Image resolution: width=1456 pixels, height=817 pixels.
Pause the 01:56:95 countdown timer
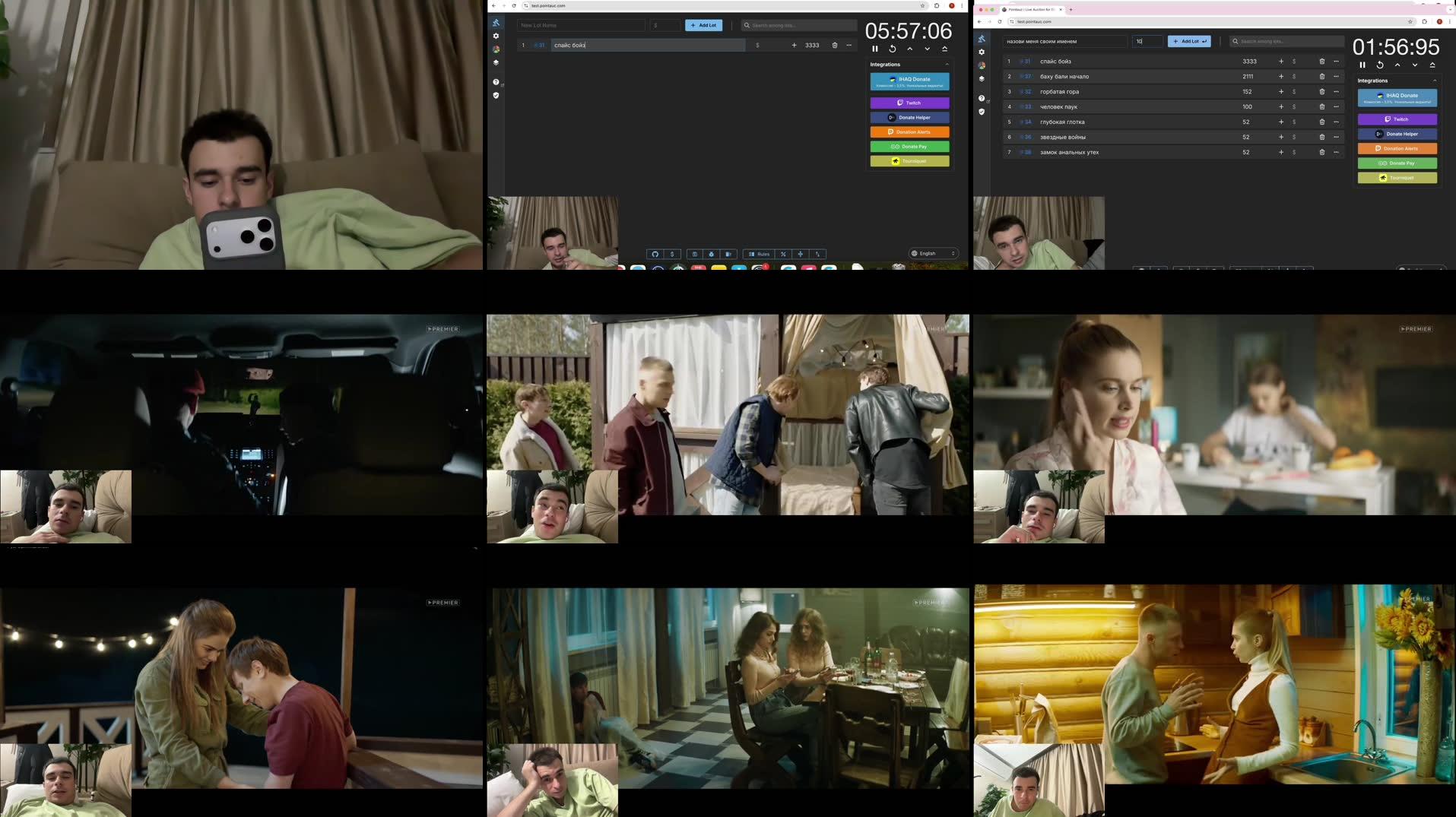coord(1362,65)
